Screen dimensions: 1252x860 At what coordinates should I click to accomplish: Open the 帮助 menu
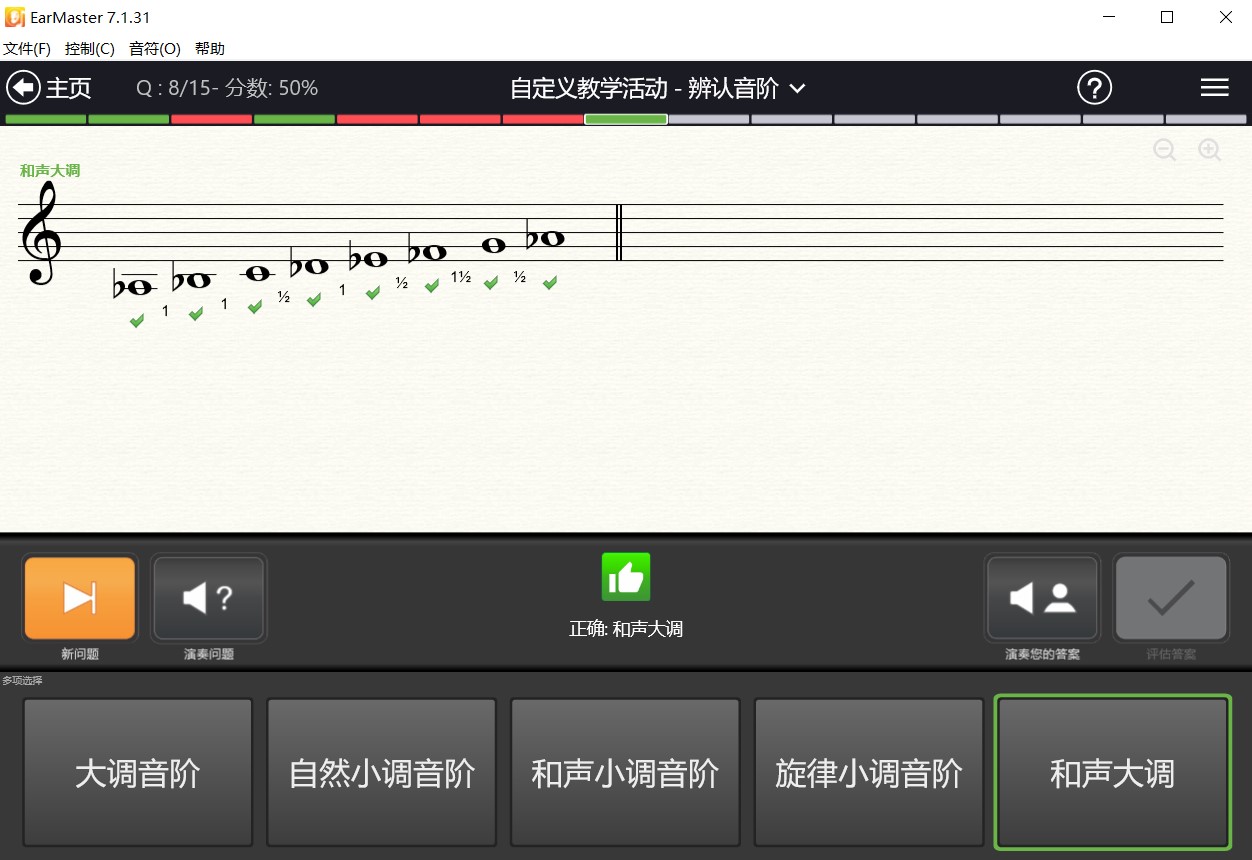click(210, 48)
